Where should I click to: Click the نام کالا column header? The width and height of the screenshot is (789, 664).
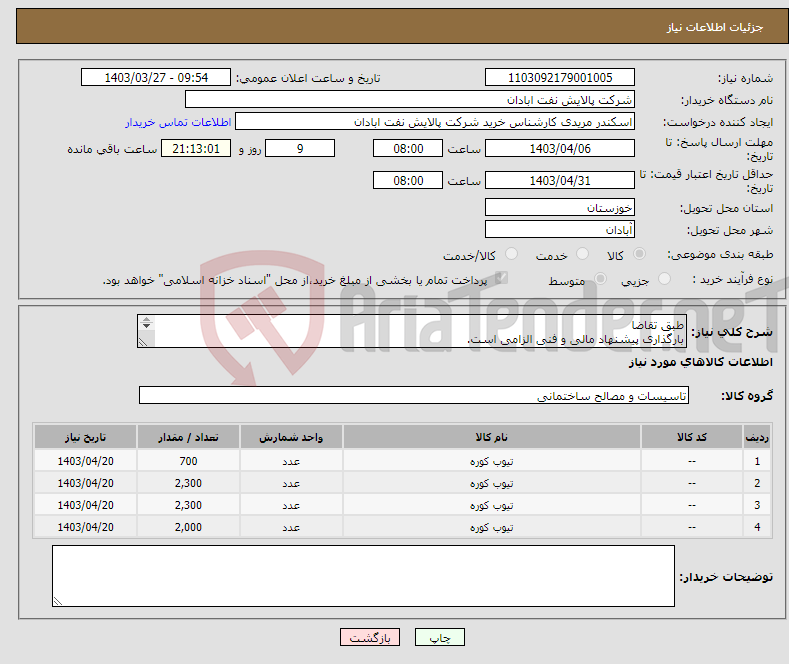(492, 437)
